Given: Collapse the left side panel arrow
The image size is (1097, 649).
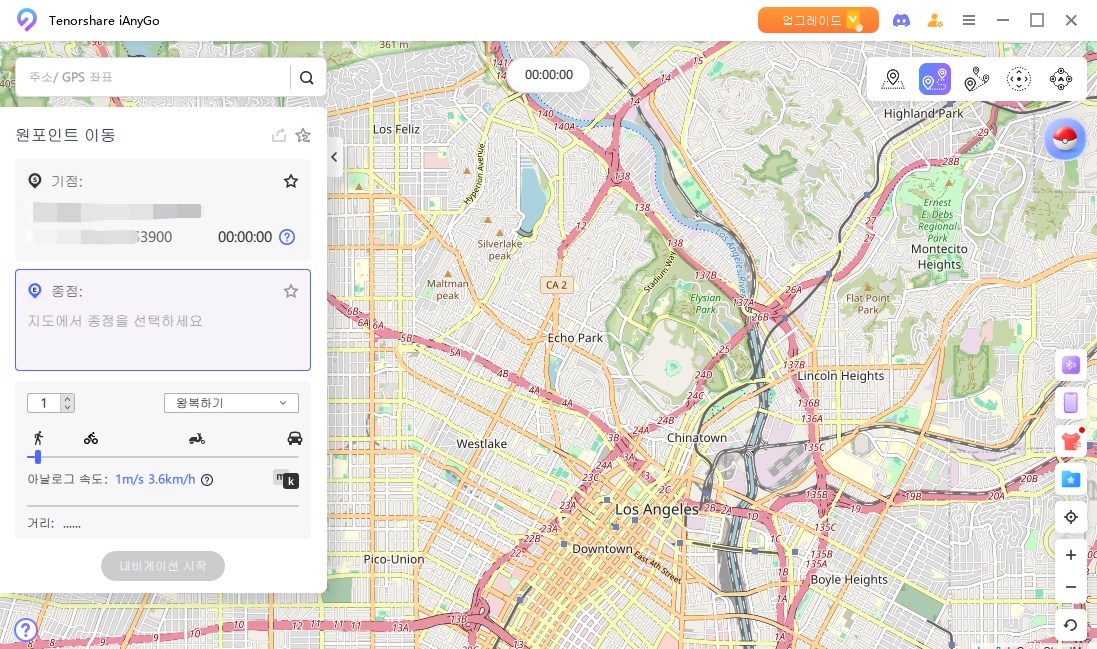Looking at the screenshot, I should [x=334, y=157].
